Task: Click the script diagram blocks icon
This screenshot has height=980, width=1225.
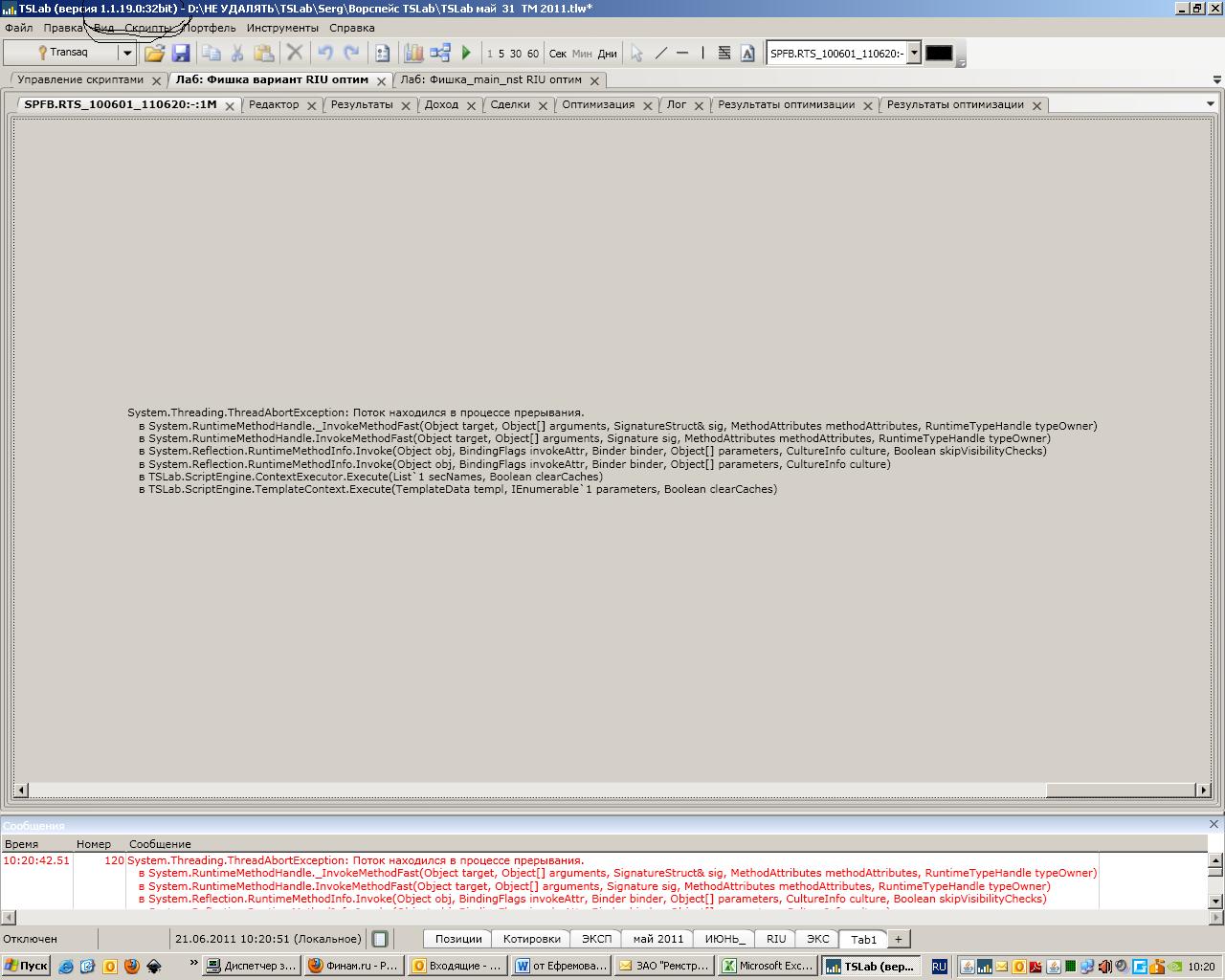Action: [440, 54]
